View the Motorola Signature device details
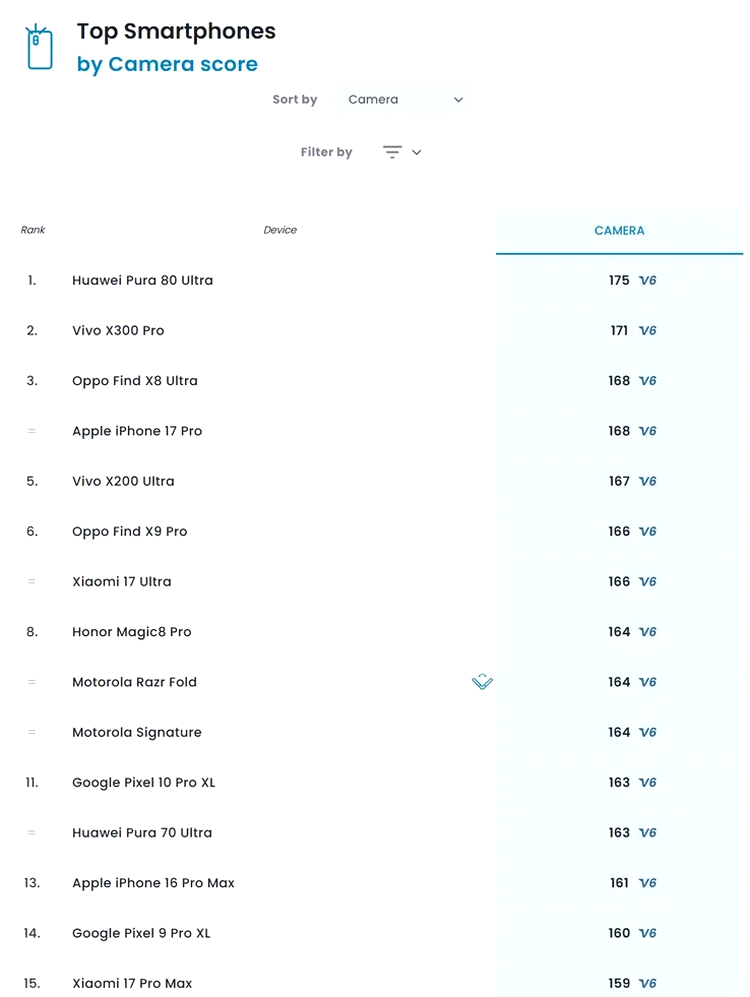This screenshot has width=750, height=997. pyautogui.click(x=136, y=732)
